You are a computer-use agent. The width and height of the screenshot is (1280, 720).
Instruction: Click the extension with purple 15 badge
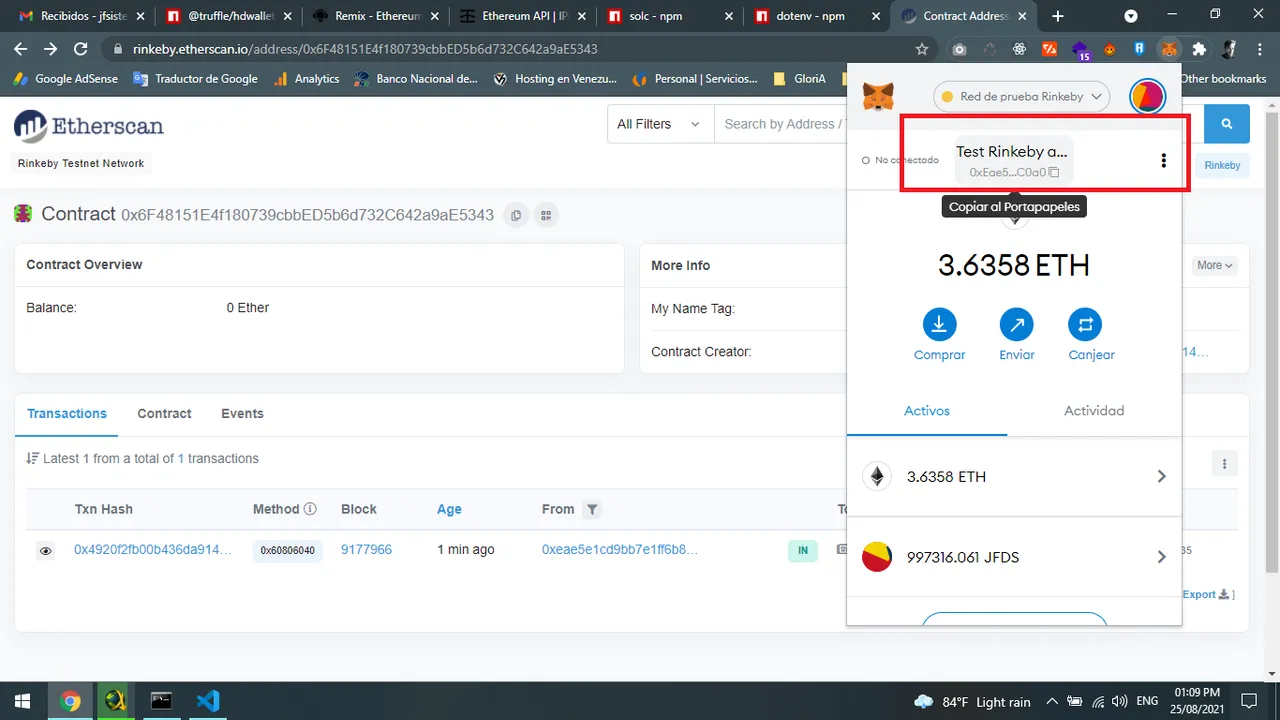[1080, 50]
